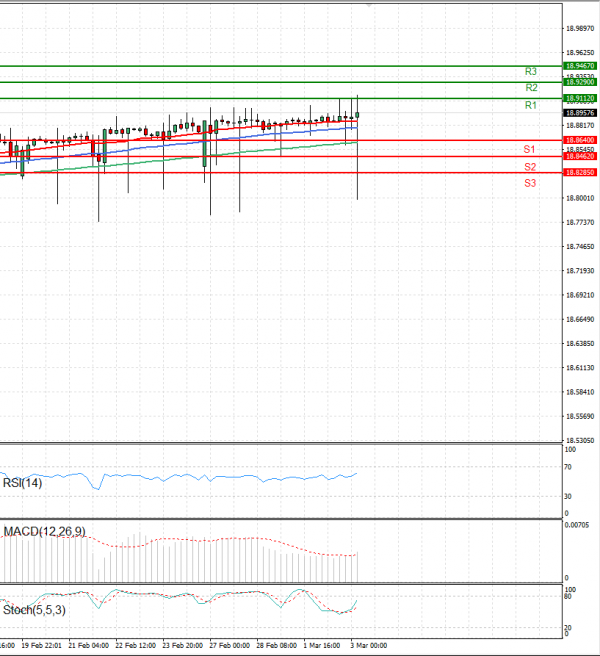Click the 18.61130 price axis value
This screenshot has height=656, width=600.
click(x=580, y=368)
